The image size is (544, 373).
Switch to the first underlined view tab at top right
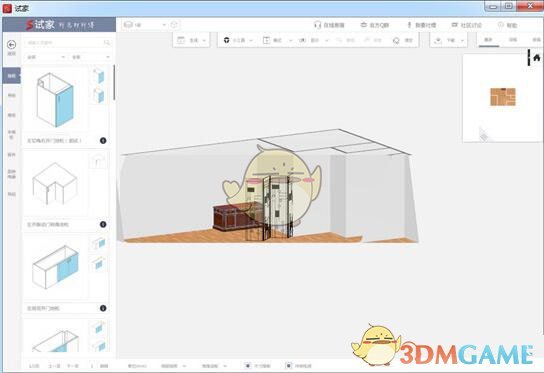coord(488,40)
